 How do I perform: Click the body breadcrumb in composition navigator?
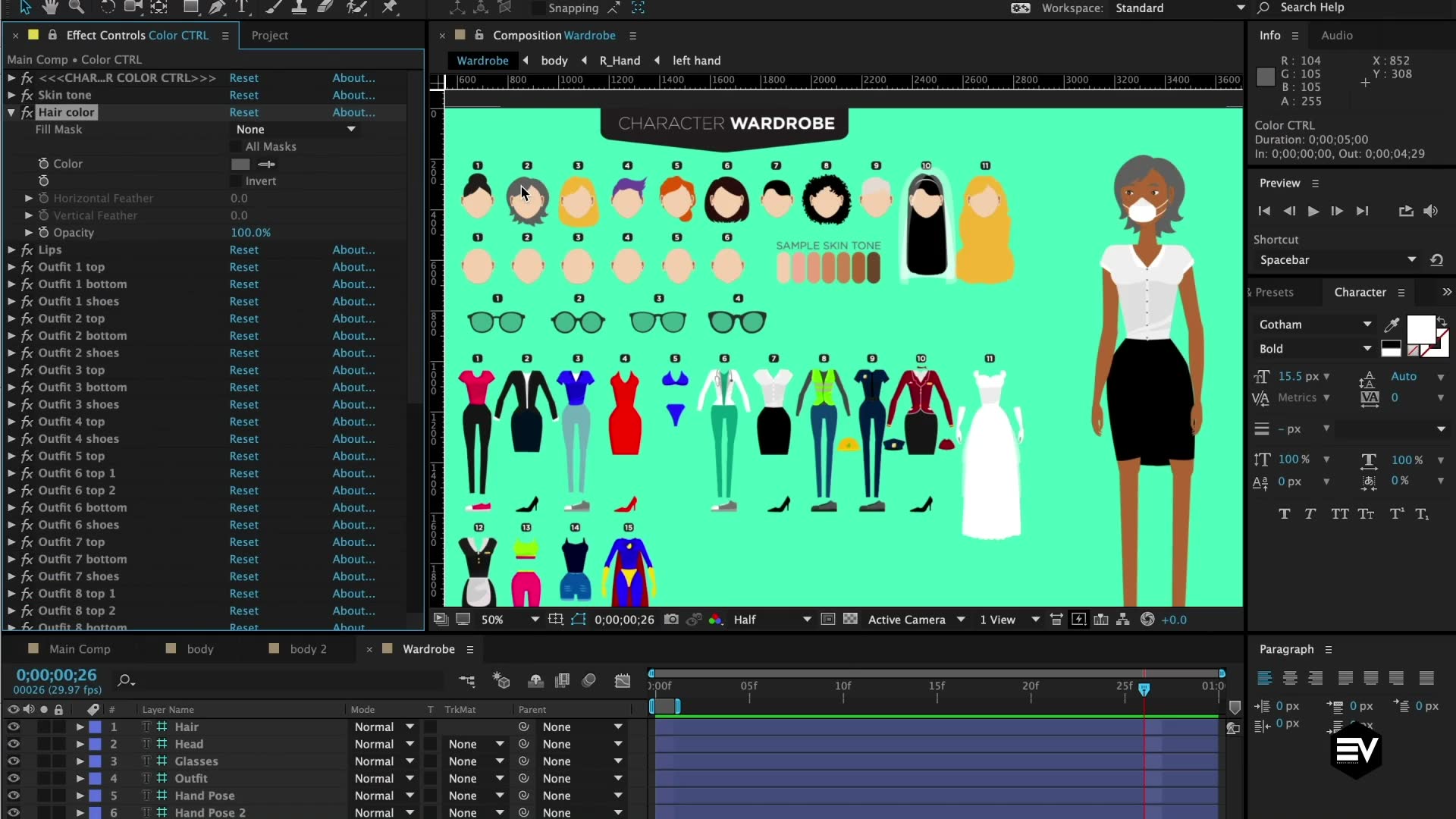coord(554,61)
